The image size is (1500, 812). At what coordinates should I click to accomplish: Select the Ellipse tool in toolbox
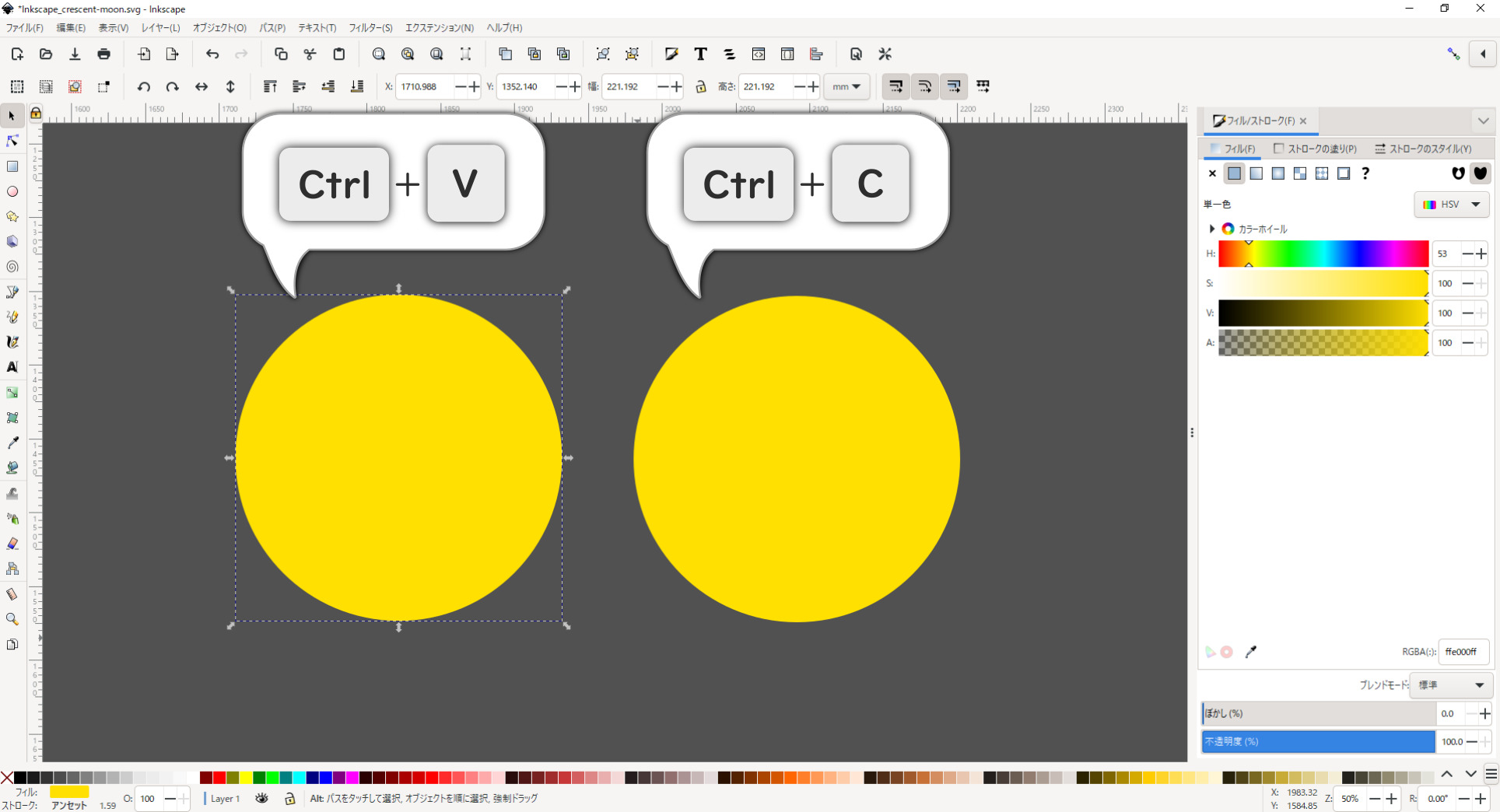[12, 191]
